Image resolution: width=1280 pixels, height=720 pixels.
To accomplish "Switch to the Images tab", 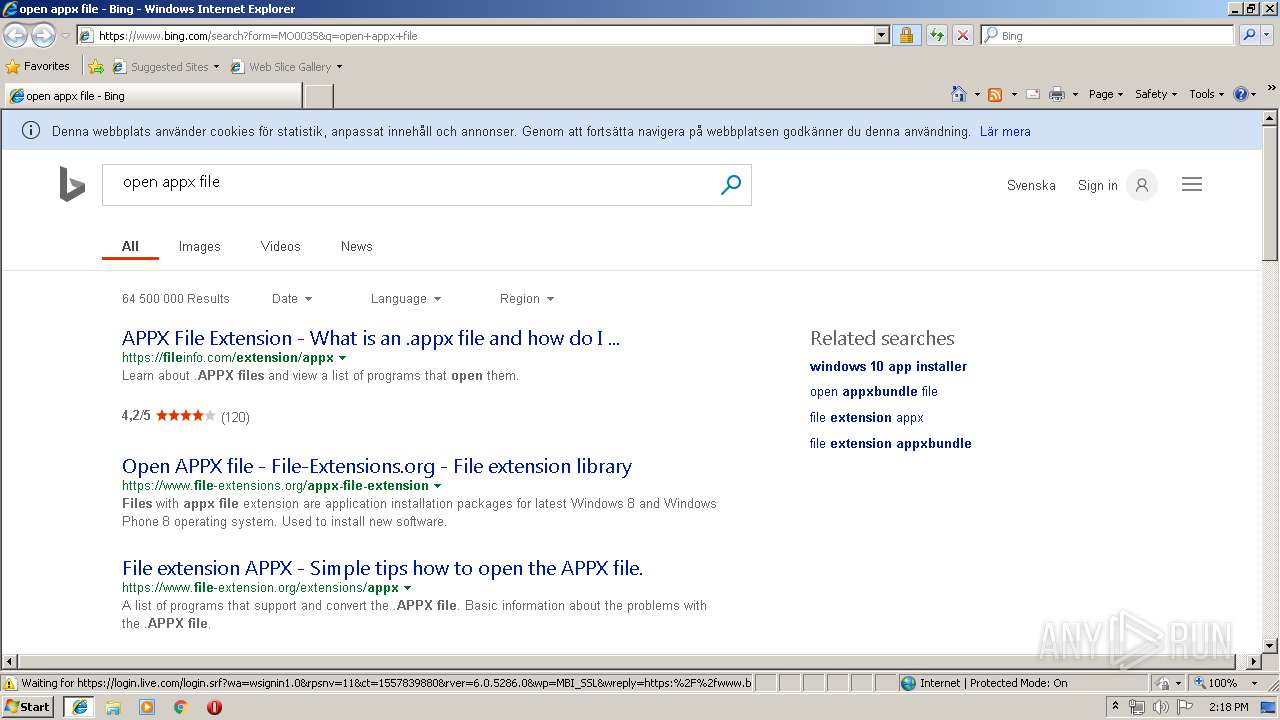I will pyautogui.click(x=199, y=246).
